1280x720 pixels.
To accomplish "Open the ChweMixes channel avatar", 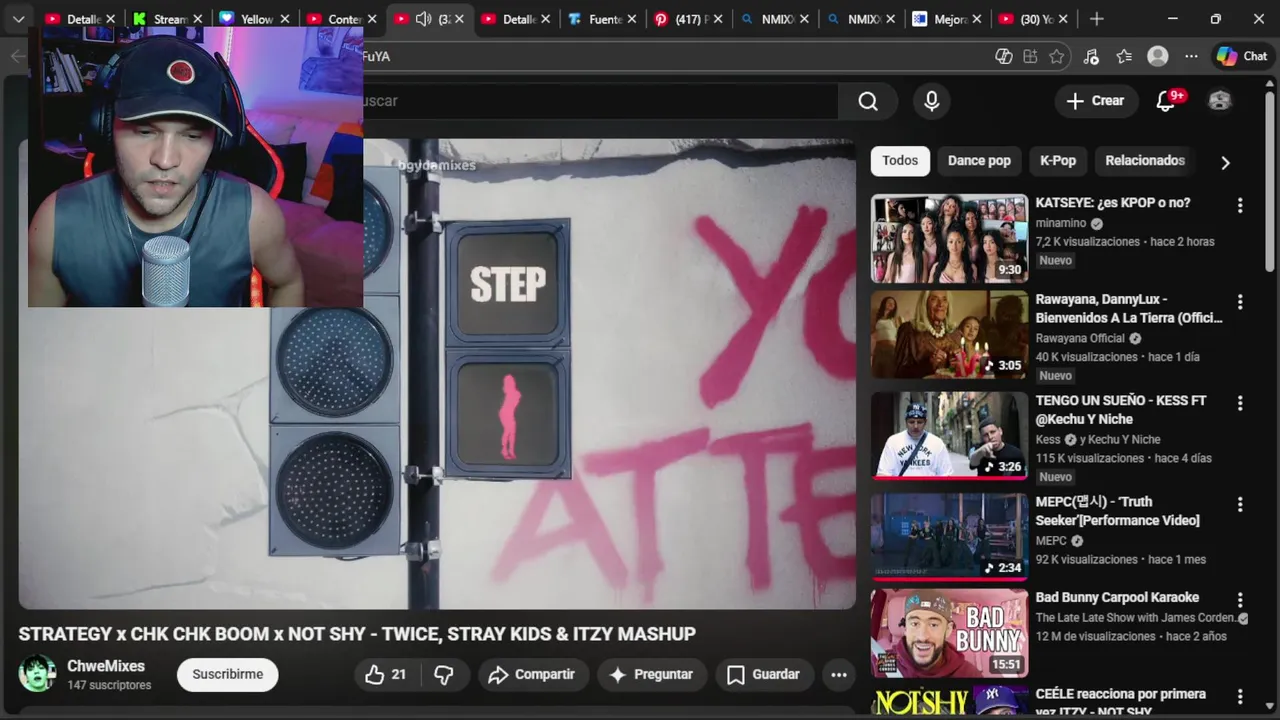I will [38, 674].
